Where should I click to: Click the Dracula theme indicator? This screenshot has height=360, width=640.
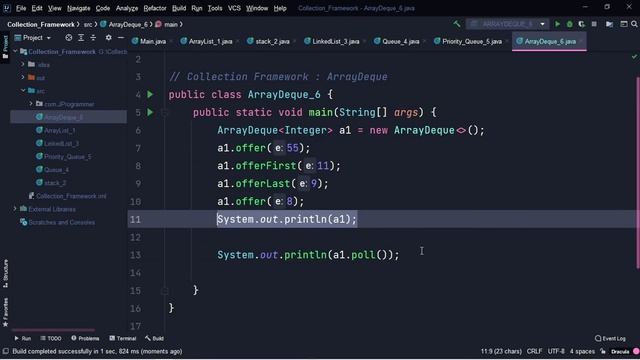point(620,351)
